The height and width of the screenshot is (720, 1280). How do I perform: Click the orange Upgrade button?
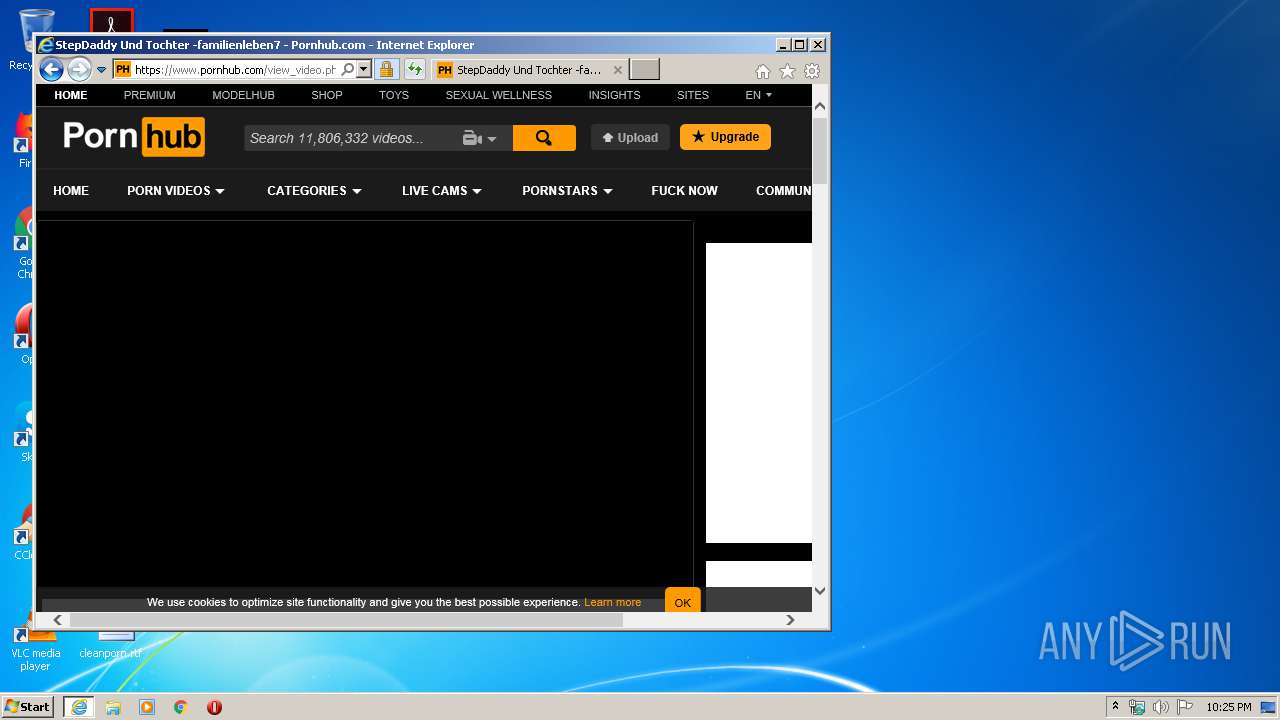tap(725, 137)
